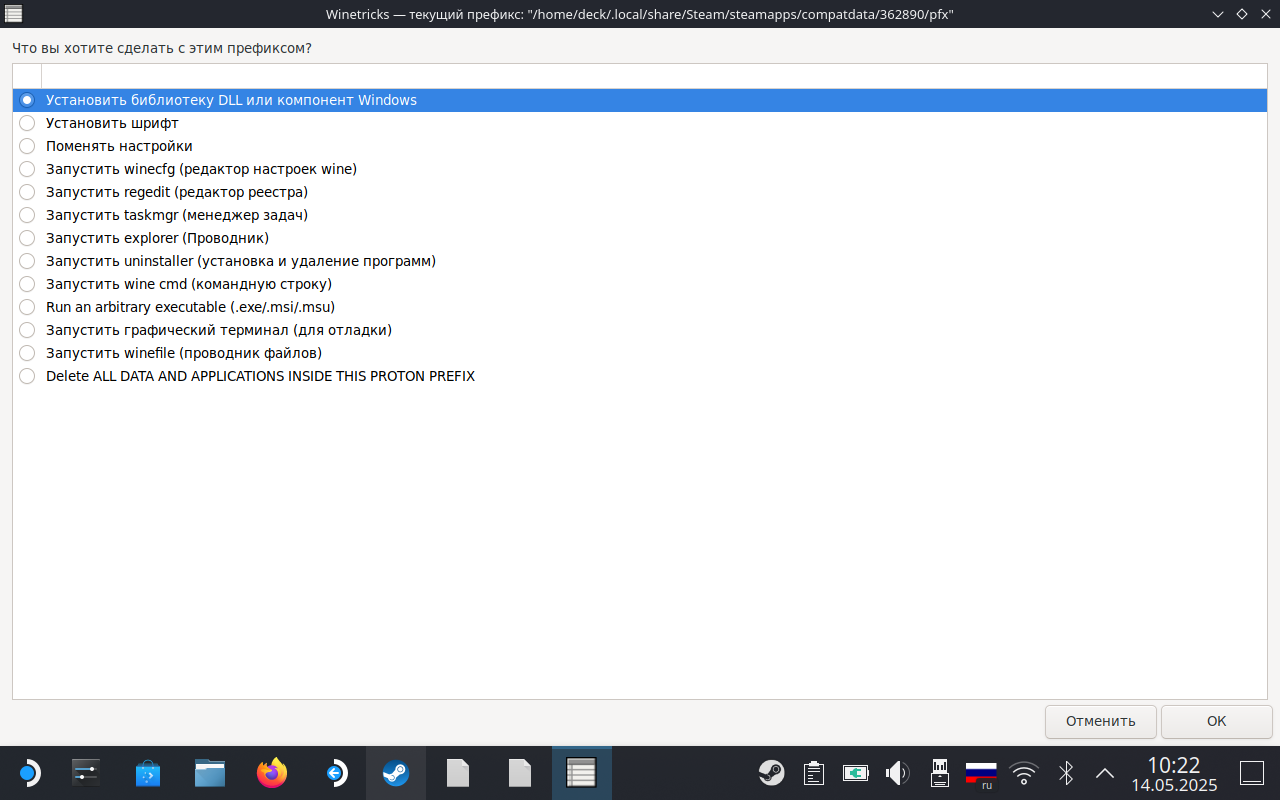Pick "Запустить winefile (проводник файлов)" option

click(640, 353)
